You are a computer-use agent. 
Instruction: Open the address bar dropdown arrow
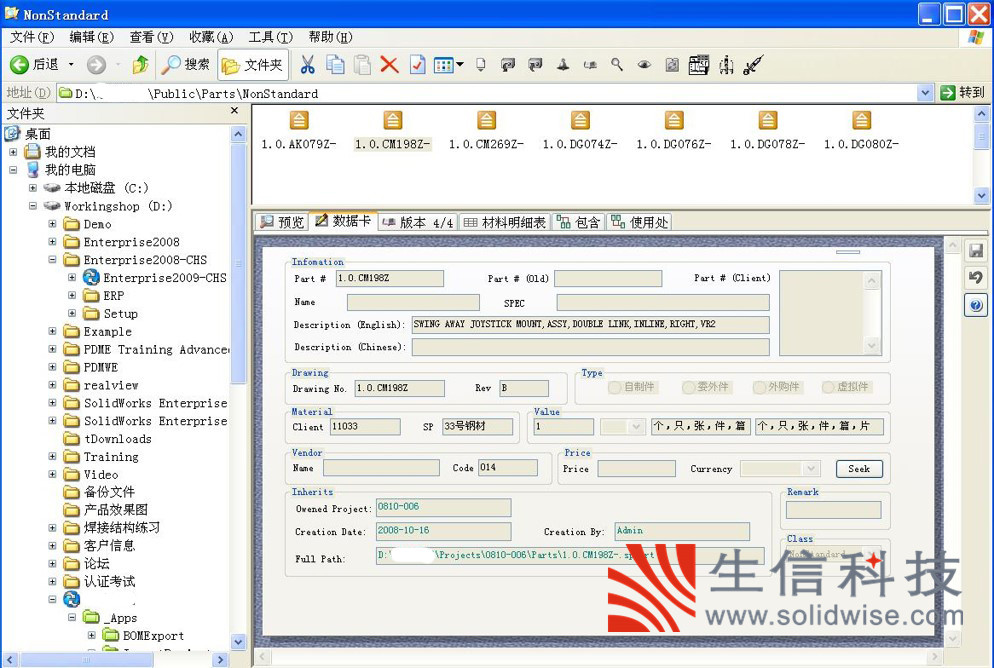click(x=925, y=93)
